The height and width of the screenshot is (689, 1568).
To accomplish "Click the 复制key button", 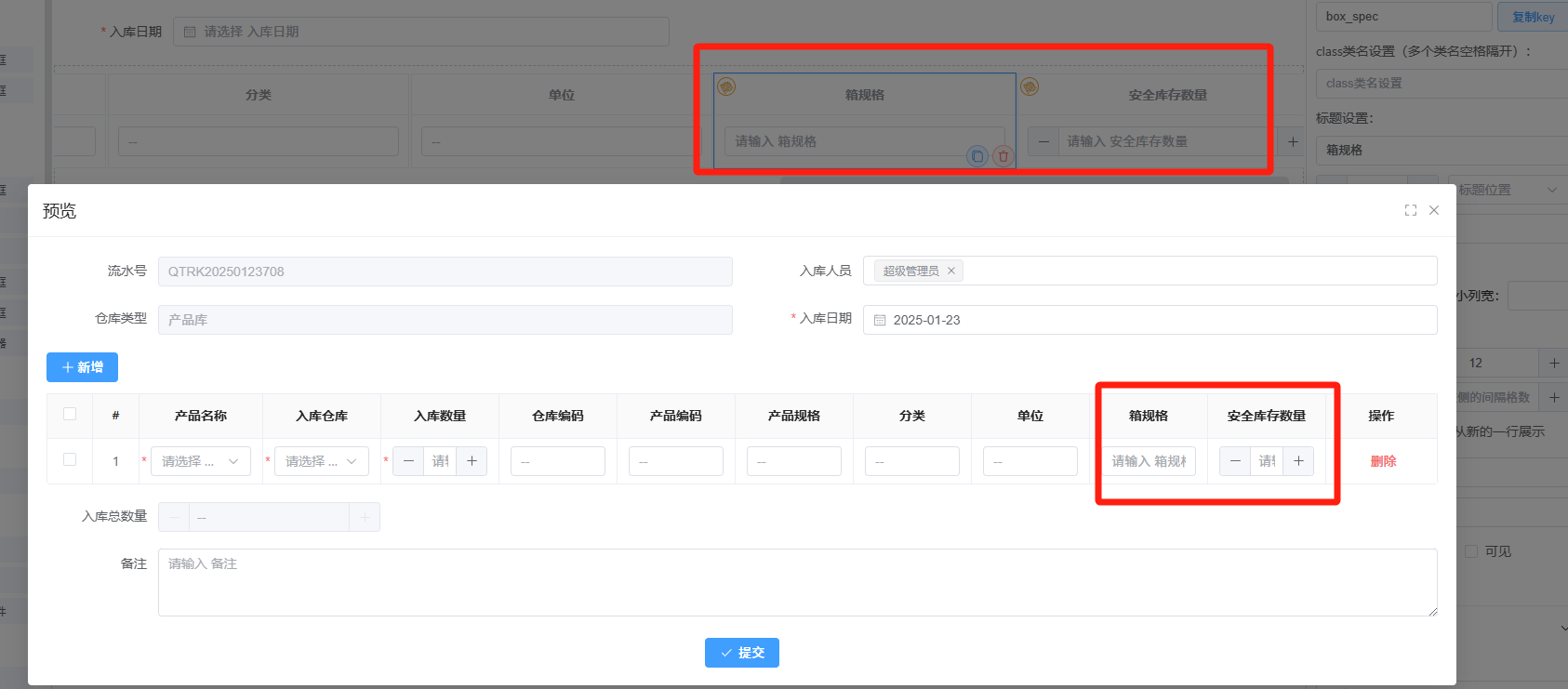I will click(x=1533, y=17).
